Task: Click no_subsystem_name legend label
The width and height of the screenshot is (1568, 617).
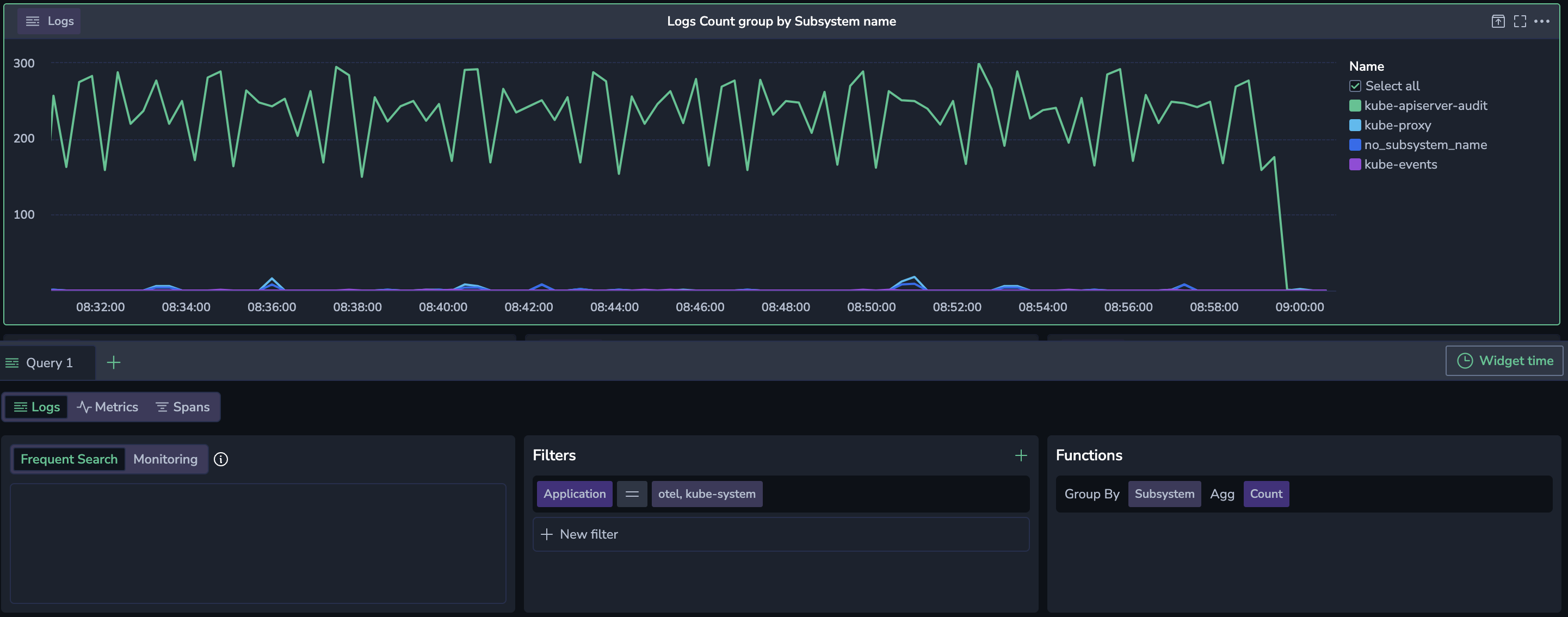Action: (1425, 145)
